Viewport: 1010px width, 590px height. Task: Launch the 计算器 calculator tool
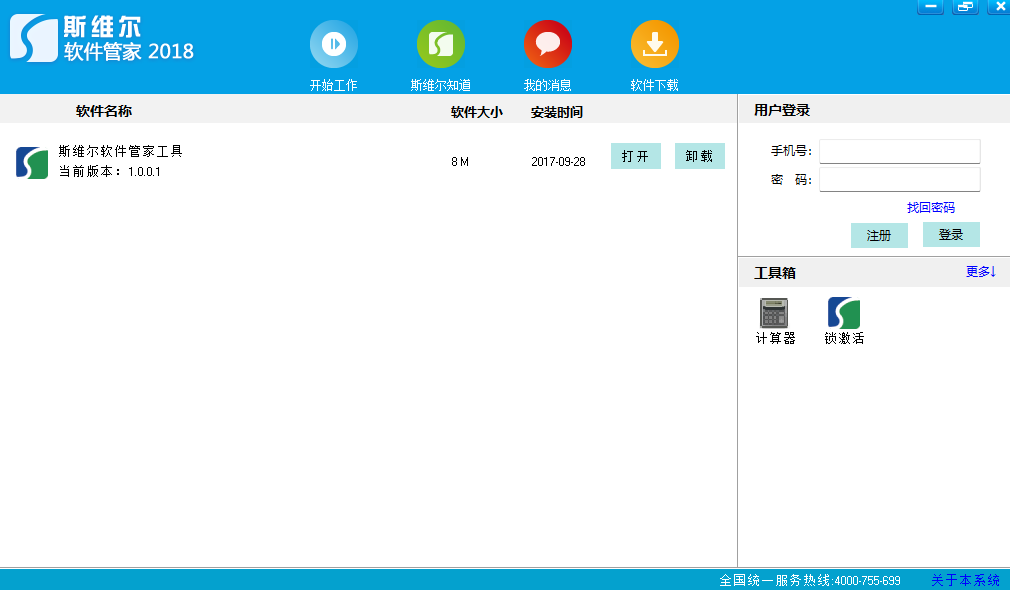774,313
